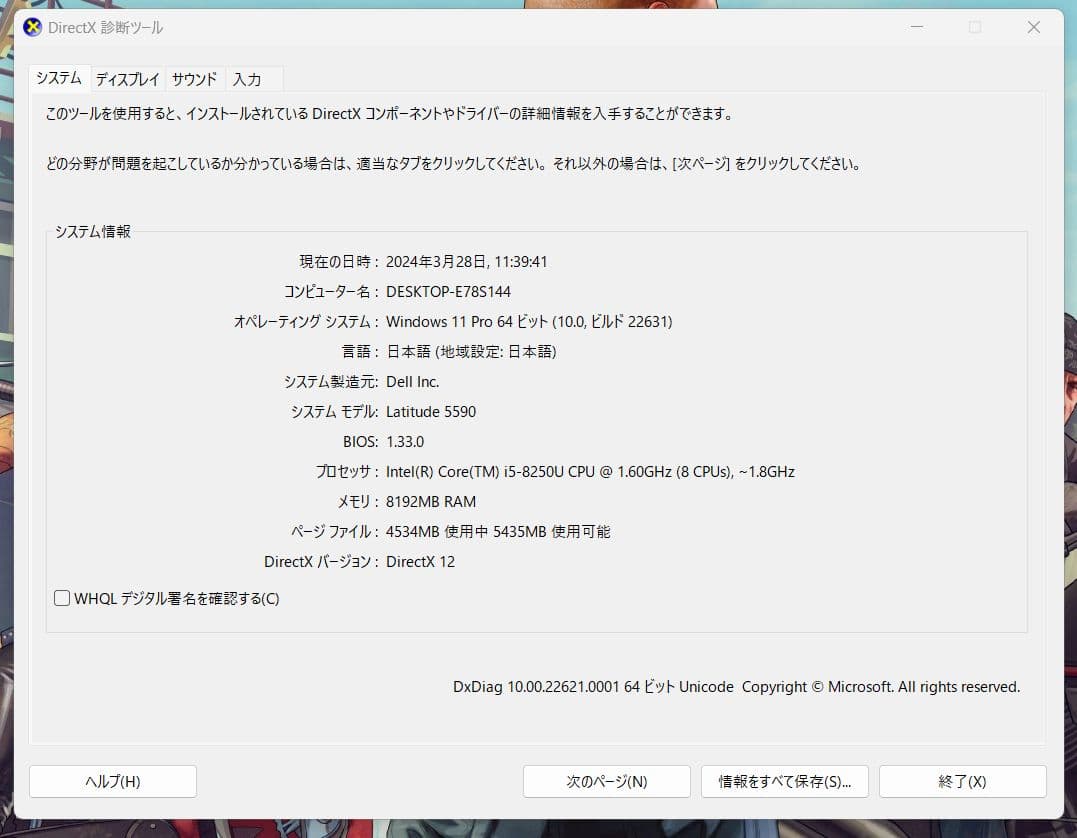Open help via the ヘルプ button
1077x838 pixels.
click(113, 781)
